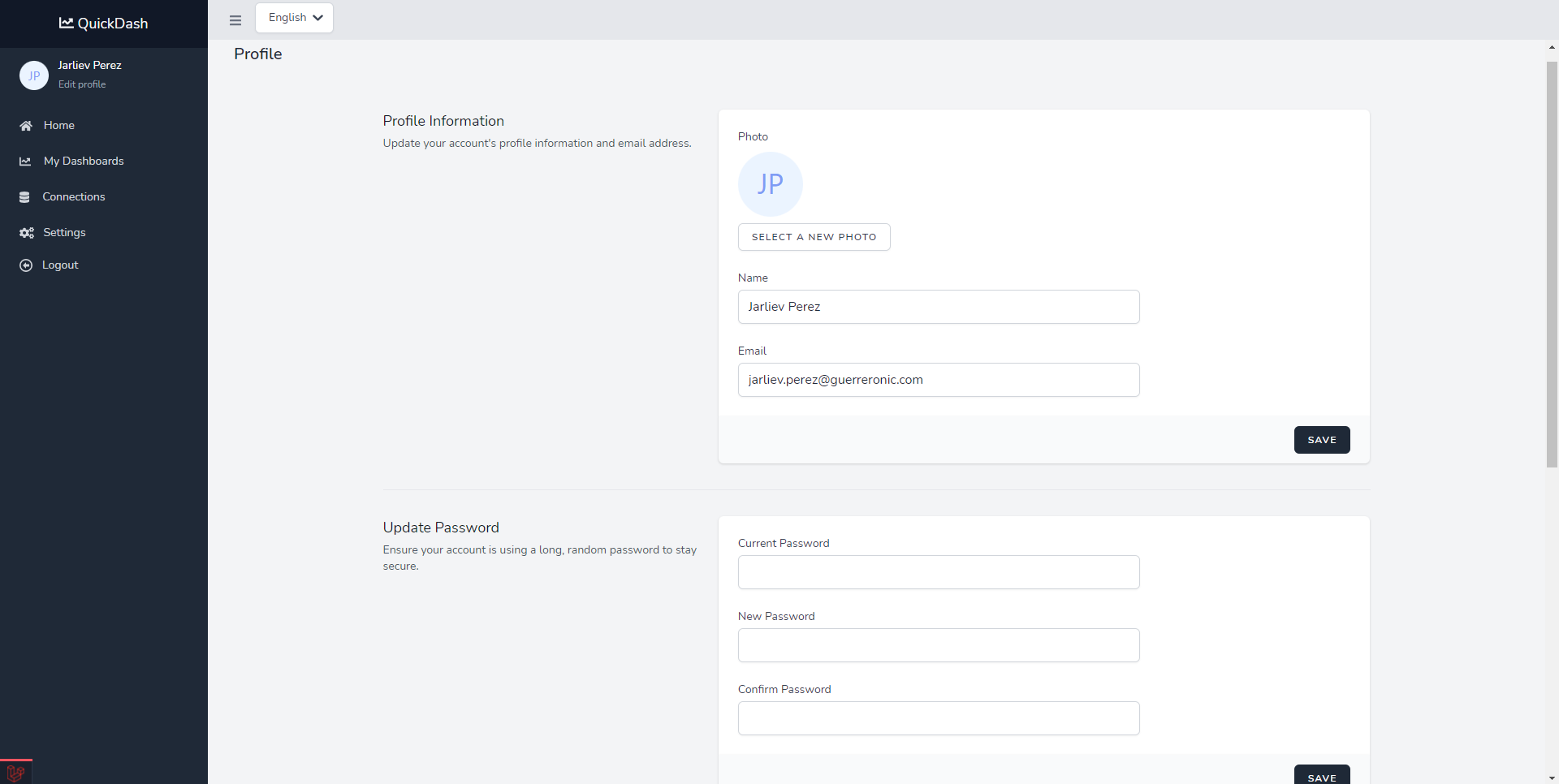Click the Home house icon
Image resolution: width=1559 pixels, height=784 pixels.
(26, 126)
